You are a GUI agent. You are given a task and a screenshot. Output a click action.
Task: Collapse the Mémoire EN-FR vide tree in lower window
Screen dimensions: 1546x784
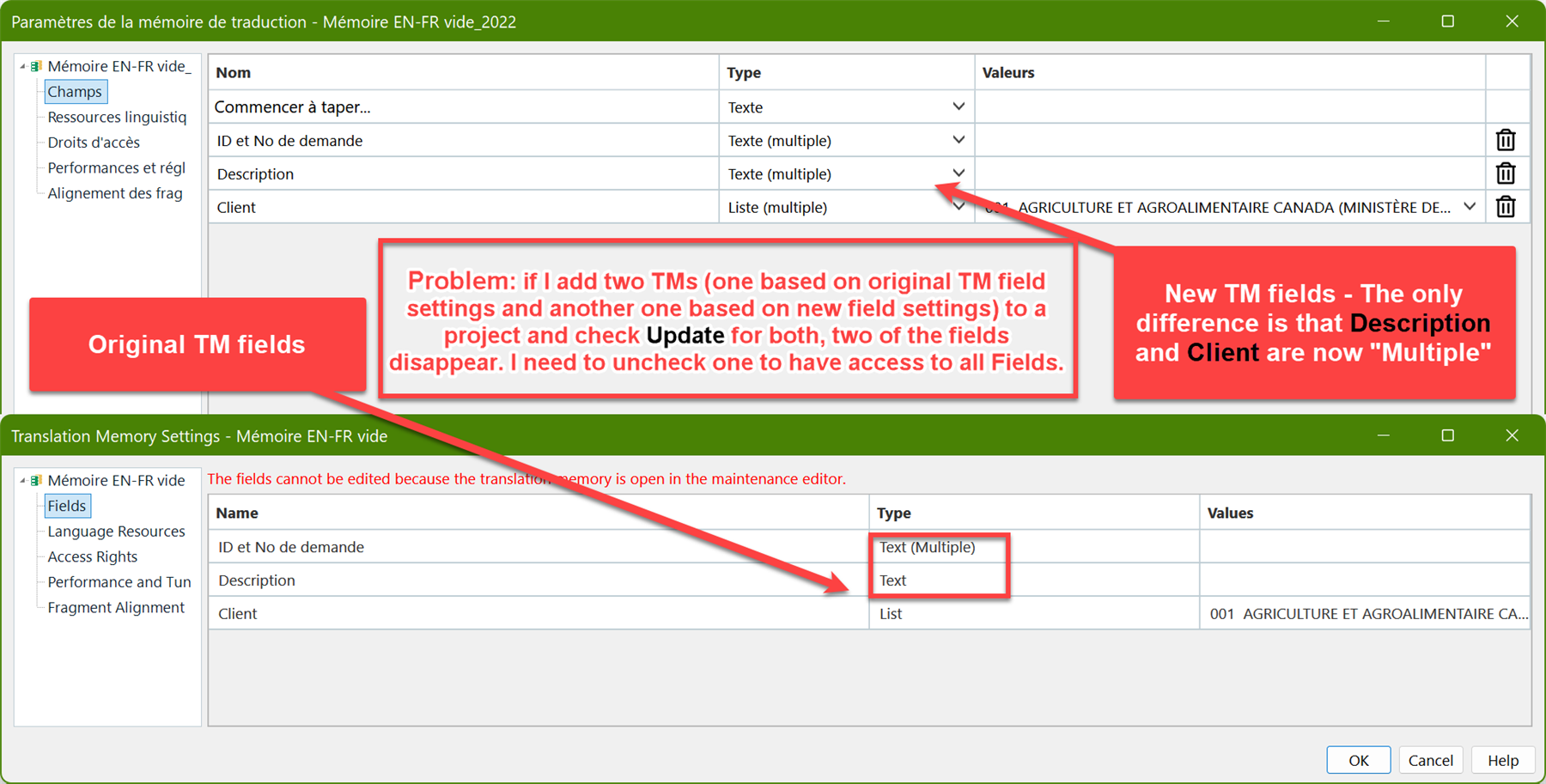coord(23,480)
